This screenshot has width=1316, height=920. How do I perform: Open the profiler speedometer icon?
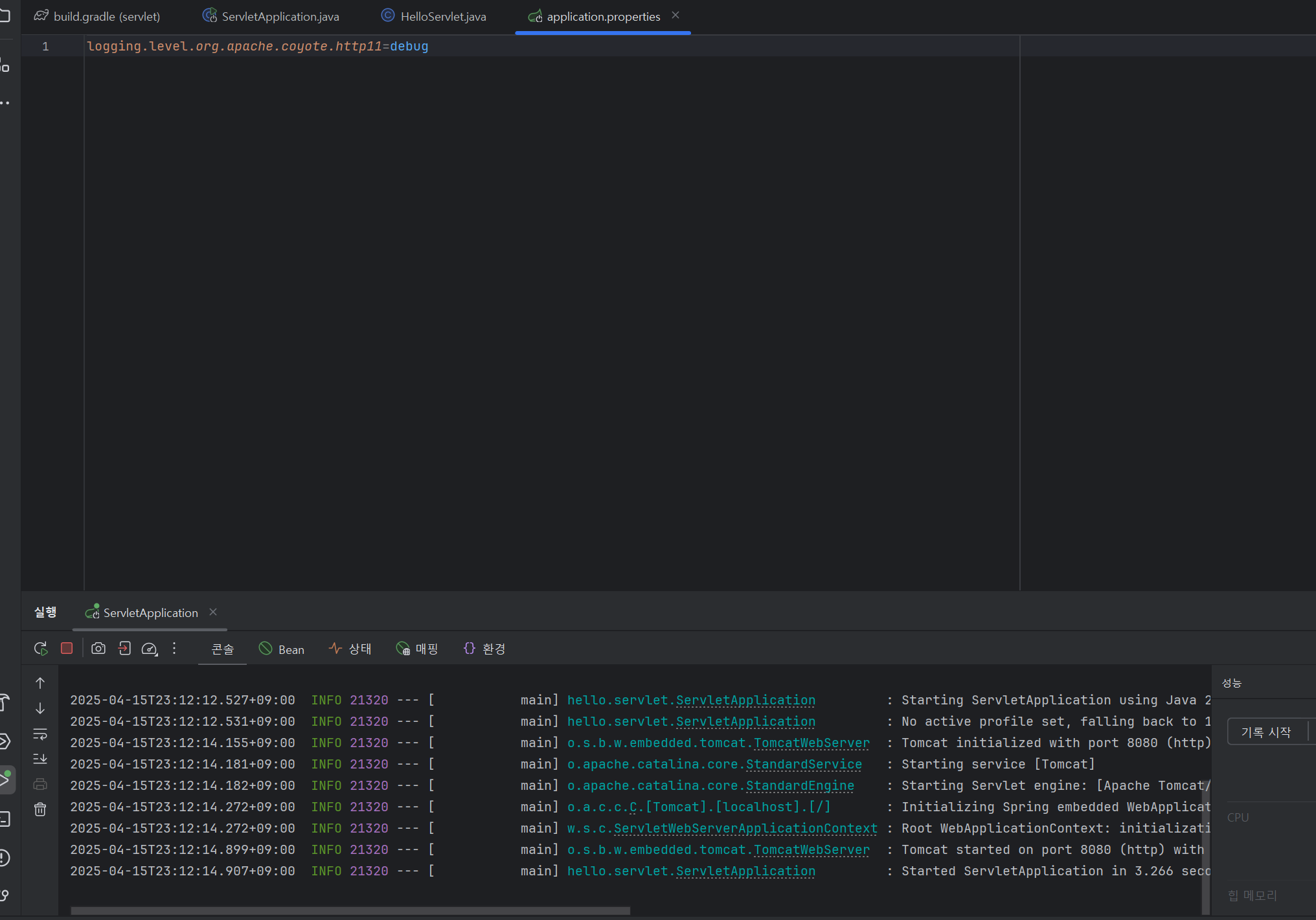click(x=150, y=648)
